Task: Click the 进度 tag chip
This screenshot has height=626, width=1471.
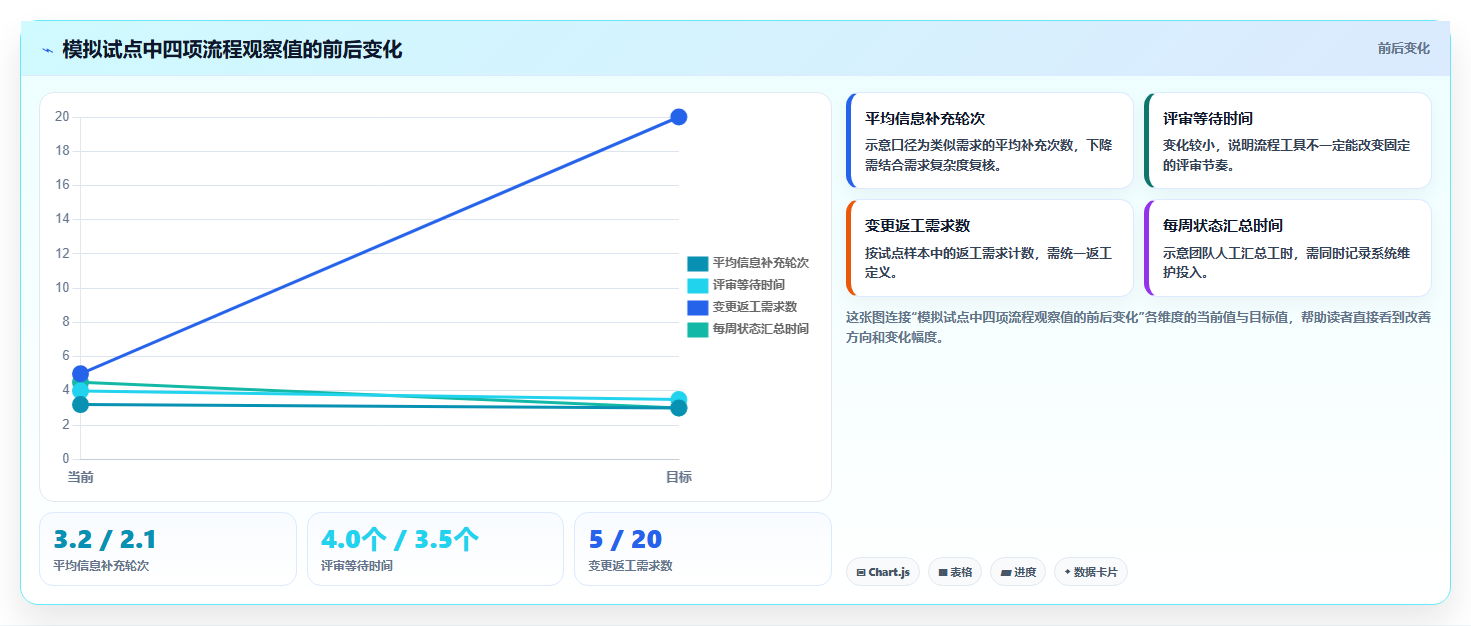Action: point(1018,572)
